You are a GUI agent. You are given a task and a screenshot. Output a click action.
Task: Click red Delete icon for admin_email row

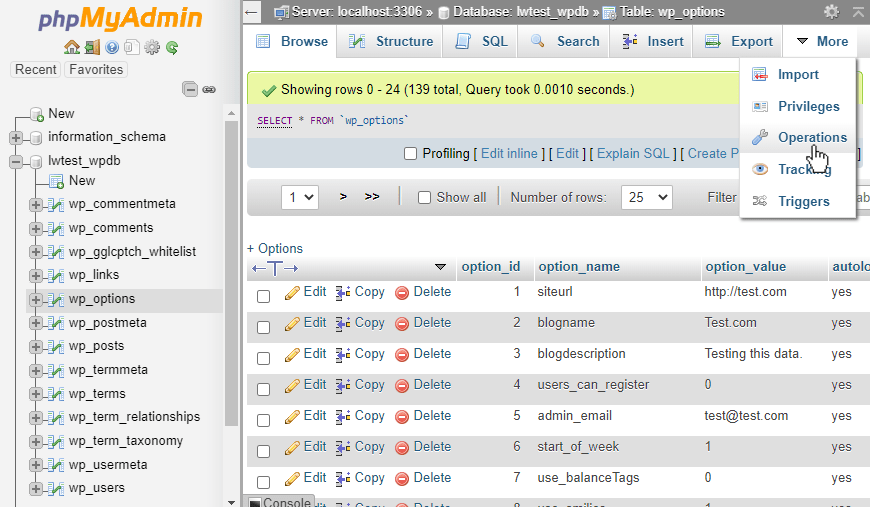(402, 417)
